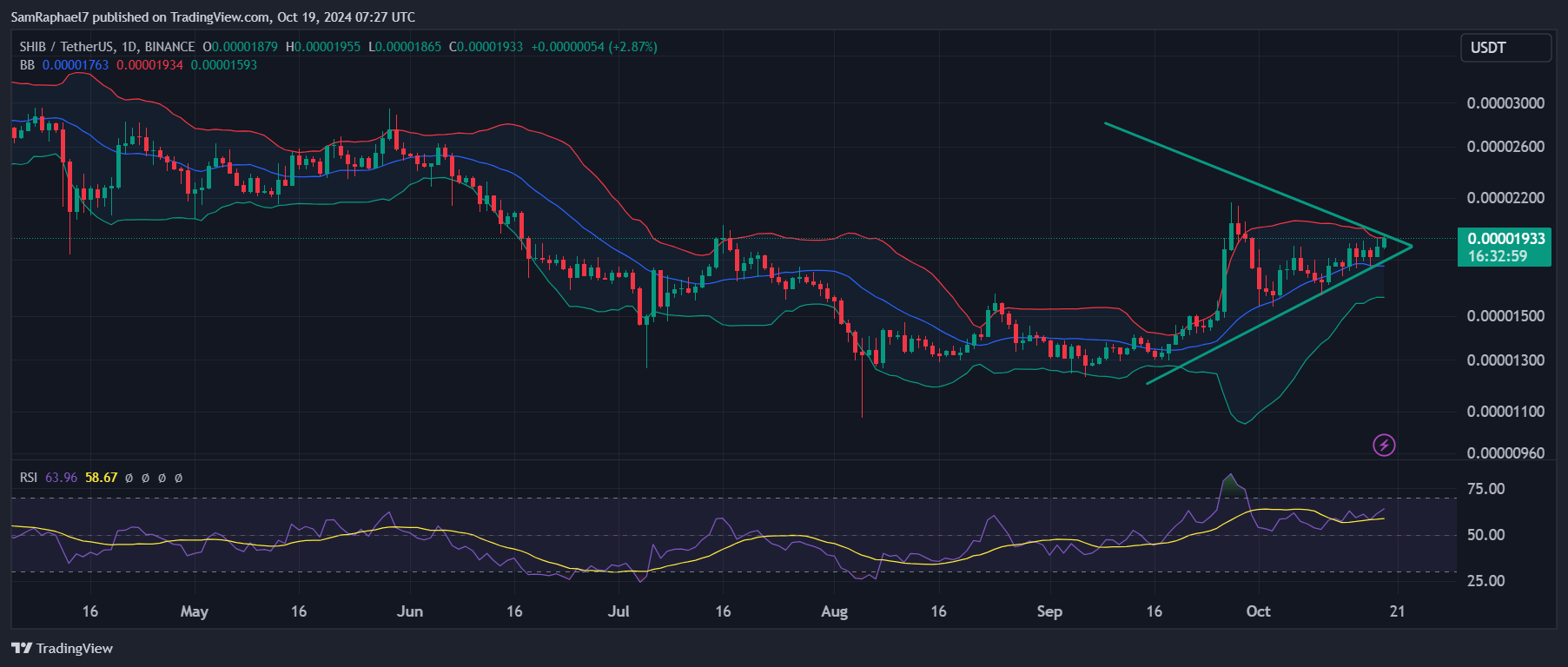Viewport: 1568px width, 667px height.
Task: Click the Oct label on time axis
Action: point(1258,611)
